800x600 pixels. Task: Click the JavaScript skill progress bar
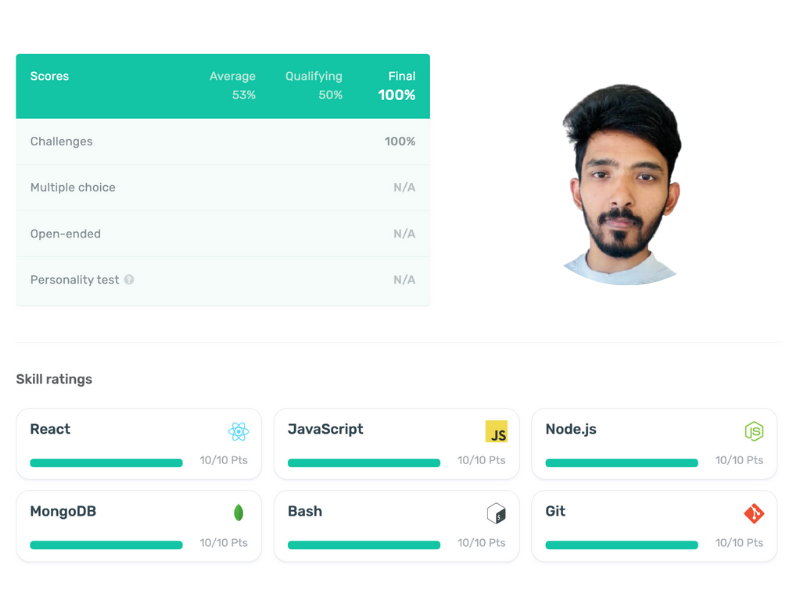[364, 463]
